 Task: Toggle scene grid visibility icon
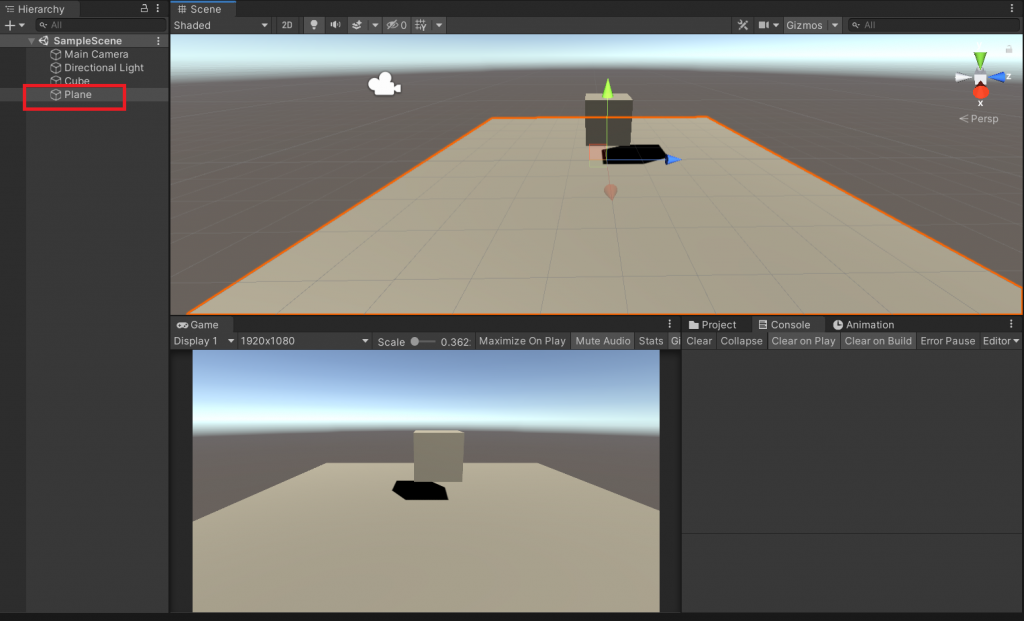421,25
